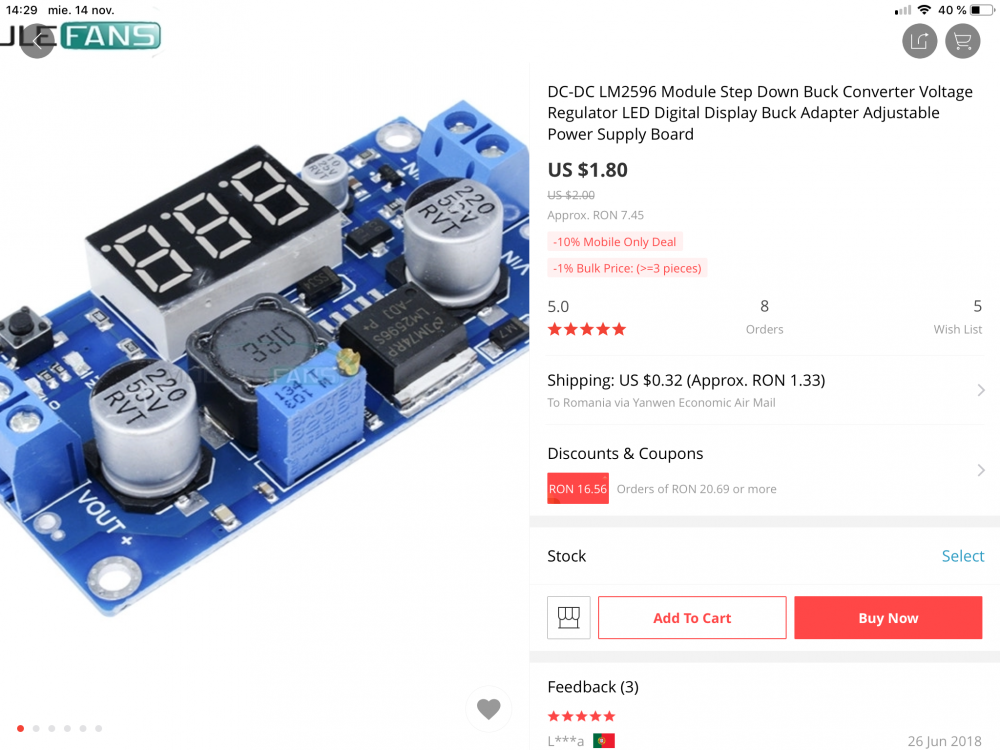Tap the battery status icon
The height and width of the screenshot is (750, 1000).
pyautogui.click(x=982, y=10)
